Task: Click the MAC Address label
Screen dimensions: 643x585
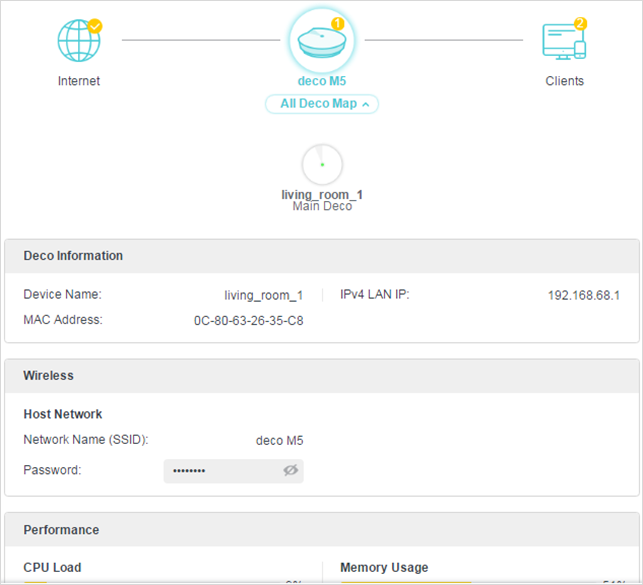Action: (x=63, y=320)
